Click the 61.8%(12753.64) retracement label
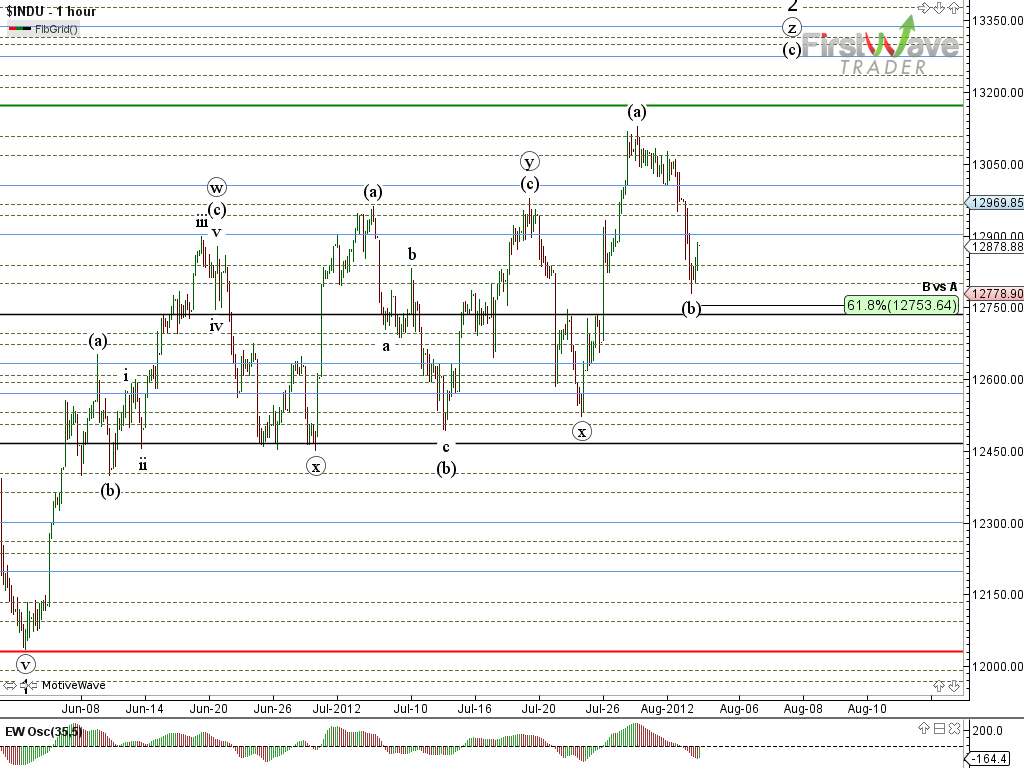Screen dimensions: 1024x768 click(x=901, y=305)
